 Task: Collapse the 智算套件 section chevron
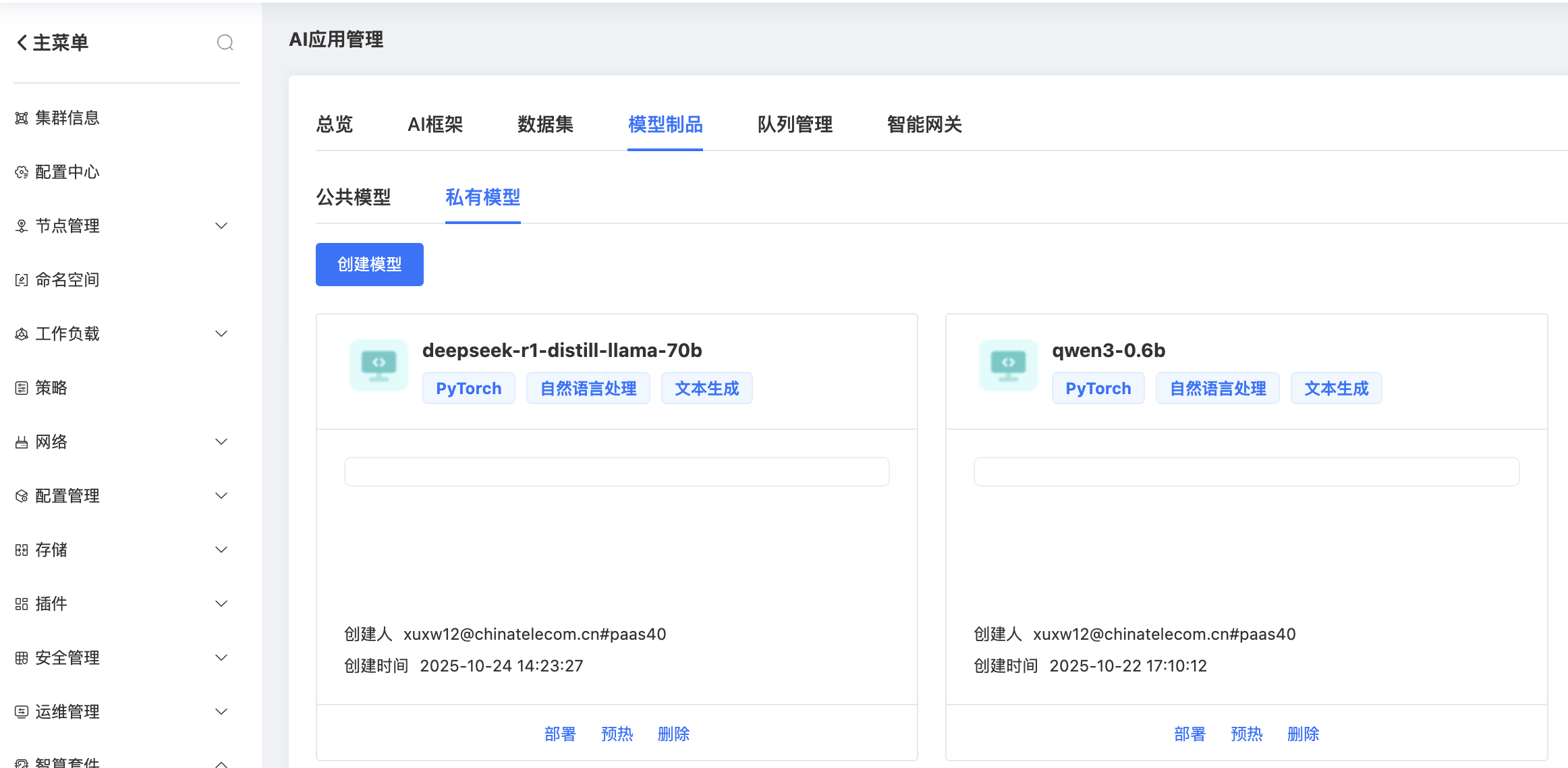[221, 763]
